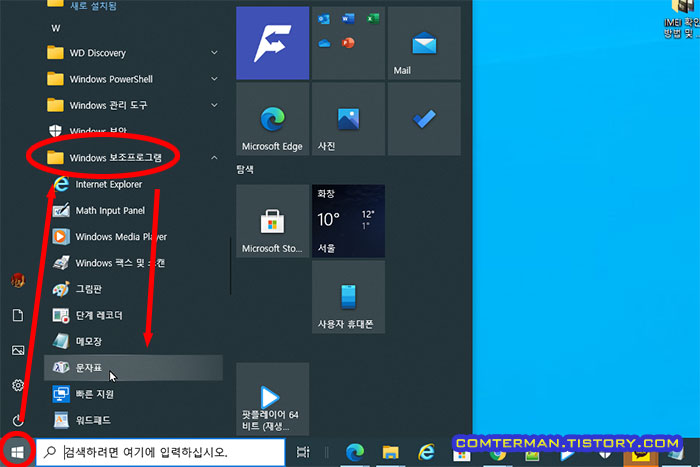Open Windows 팩스 및 스캔

tap(133, 263)
